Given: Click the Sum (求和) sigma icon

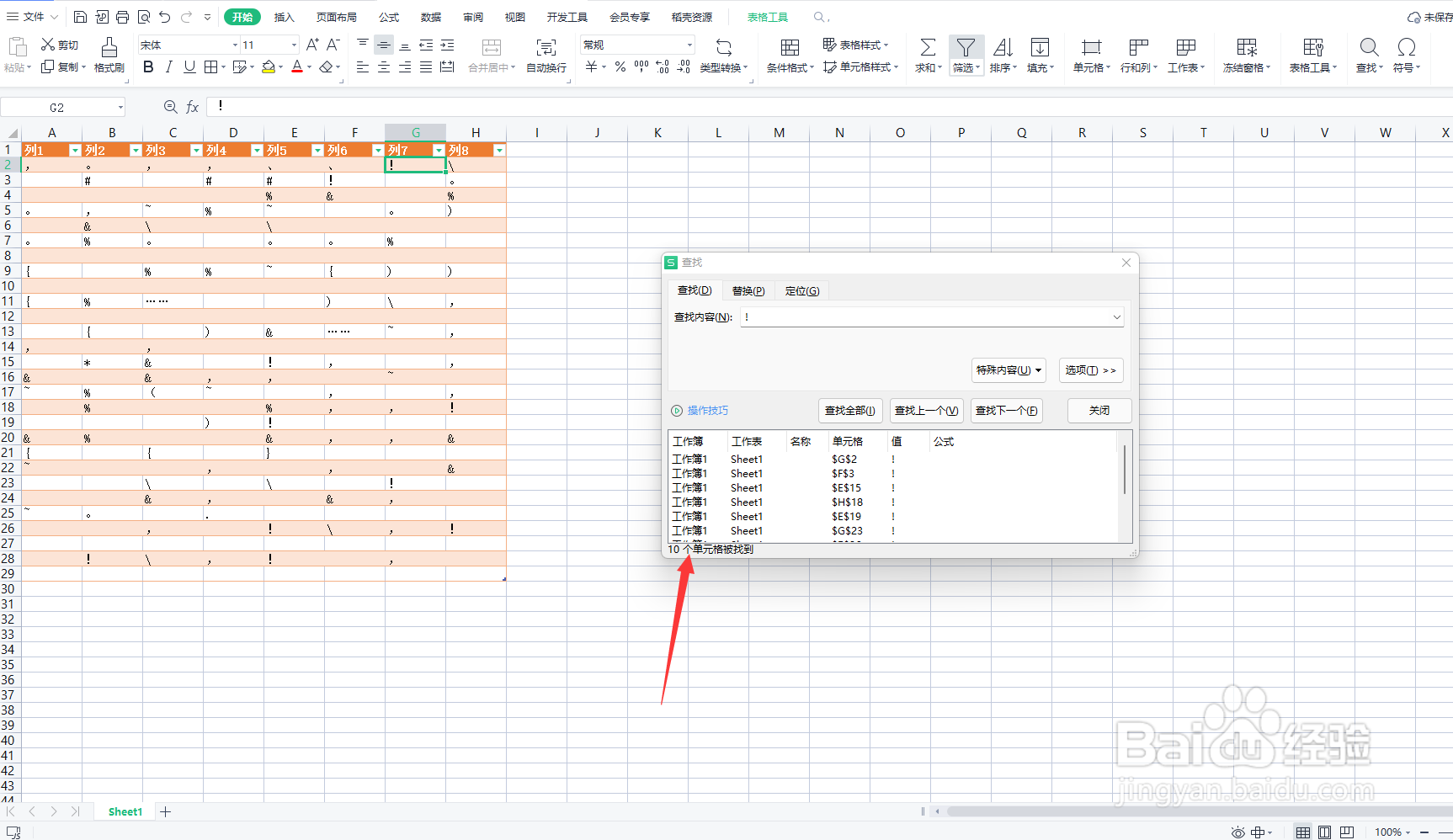Looking at the screenshot, I should pyautogui.click(x=927, y=47).
